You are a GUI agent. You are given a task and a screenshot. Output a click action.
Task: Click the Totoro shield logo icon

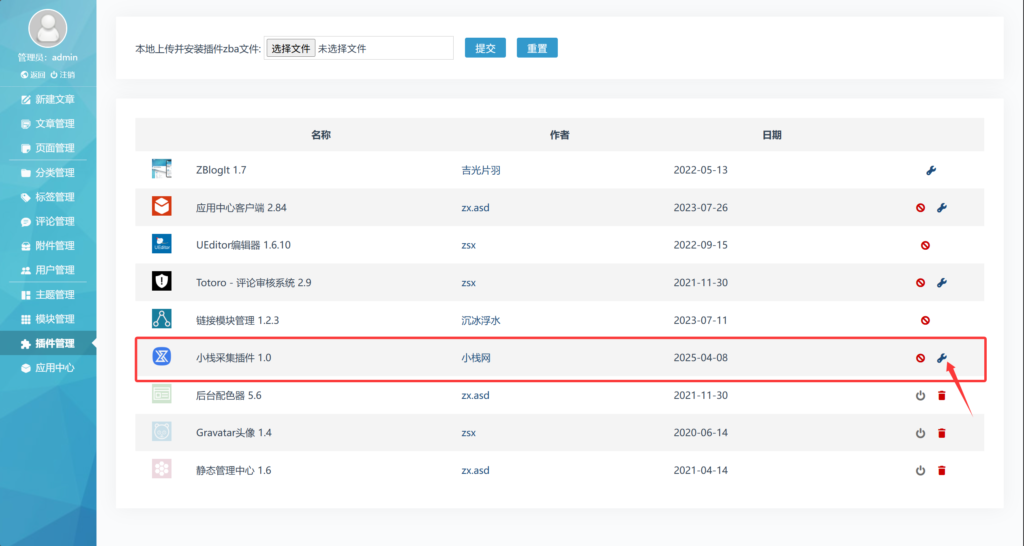tap(161, 281)
